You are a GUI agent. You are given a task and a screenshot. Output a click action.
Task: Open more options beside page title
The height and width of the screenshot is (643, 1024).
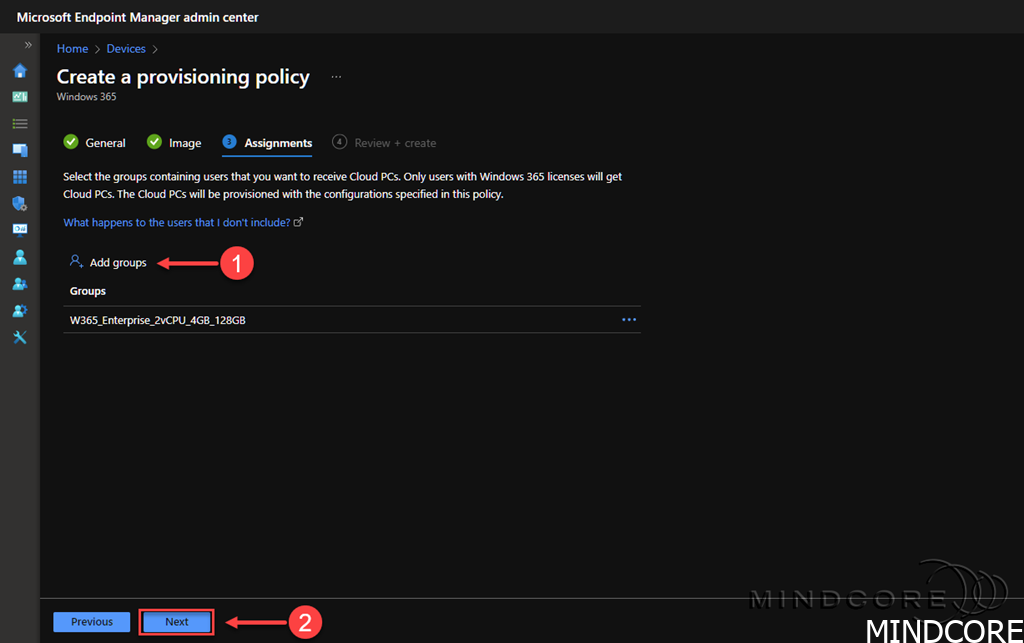(336, 77)
